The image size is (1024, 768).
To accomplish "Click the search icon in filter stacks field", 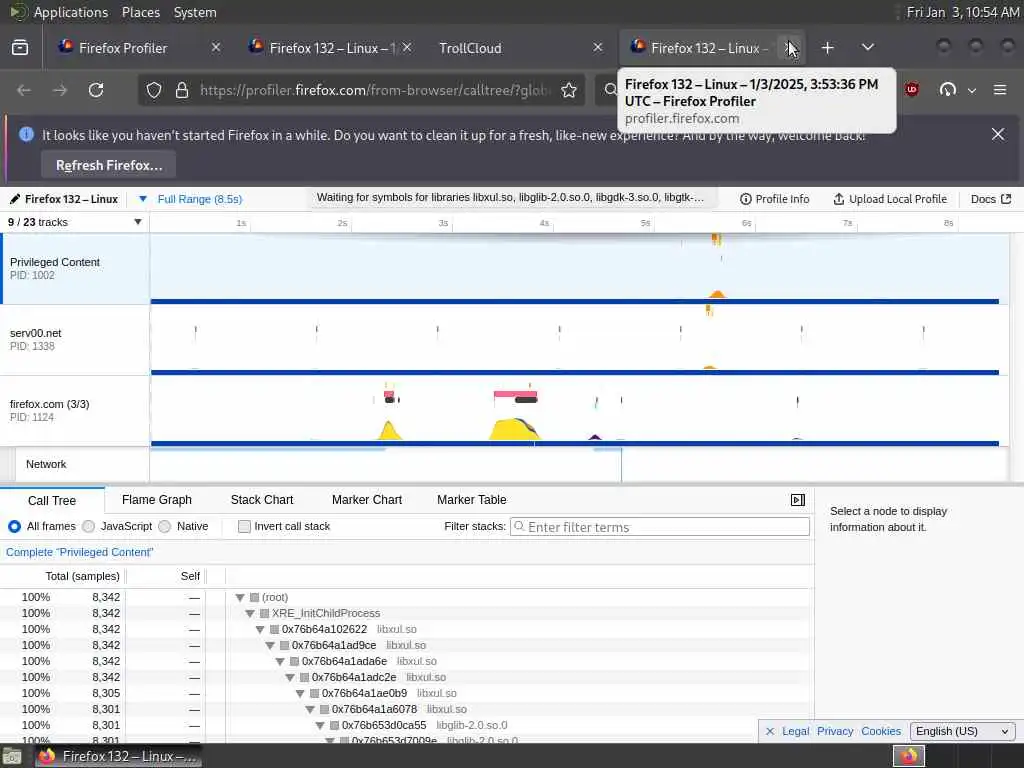I will pos(519,526).
